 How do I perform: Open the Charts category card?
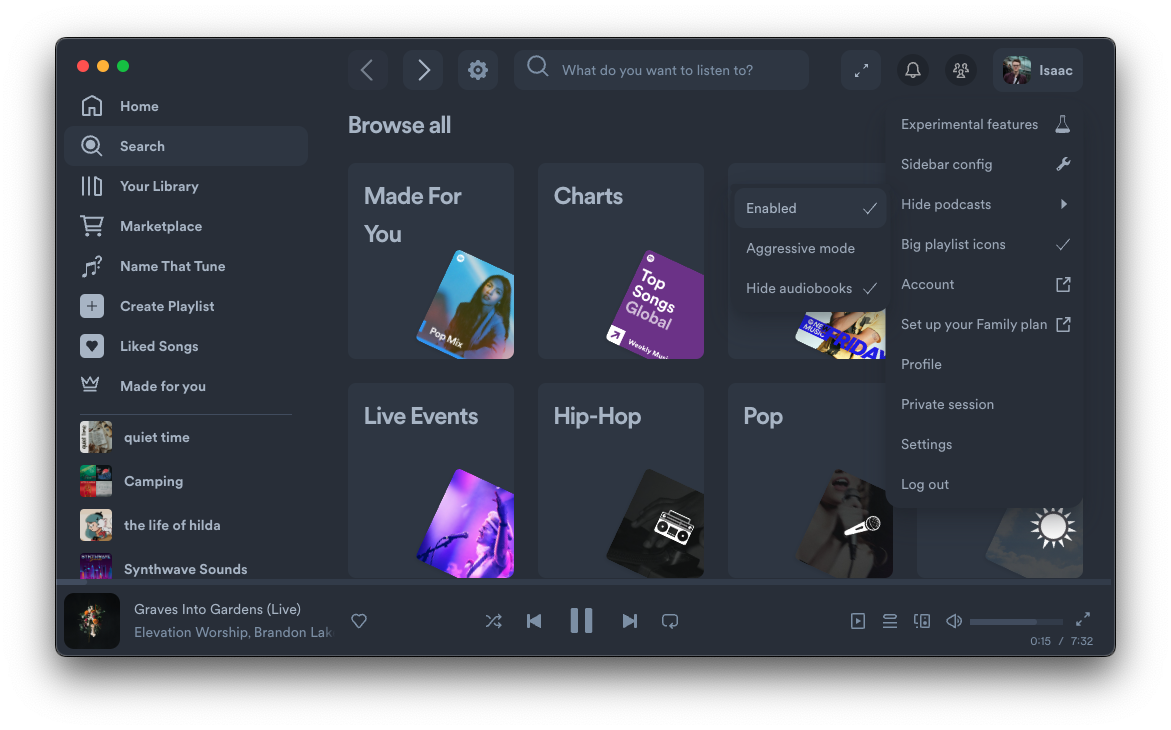pos(621,261)
